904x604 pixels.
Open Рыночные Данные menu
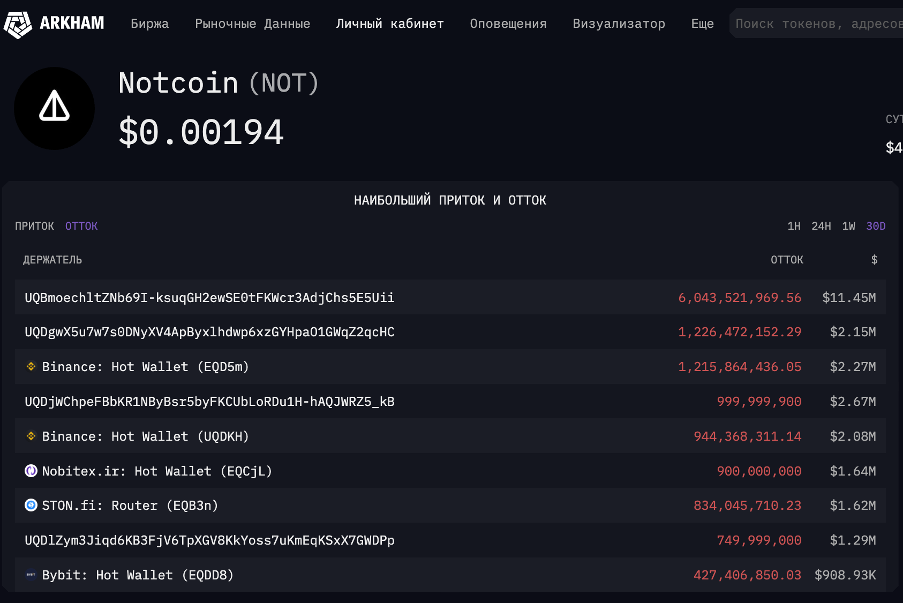(x=253, y=24)
